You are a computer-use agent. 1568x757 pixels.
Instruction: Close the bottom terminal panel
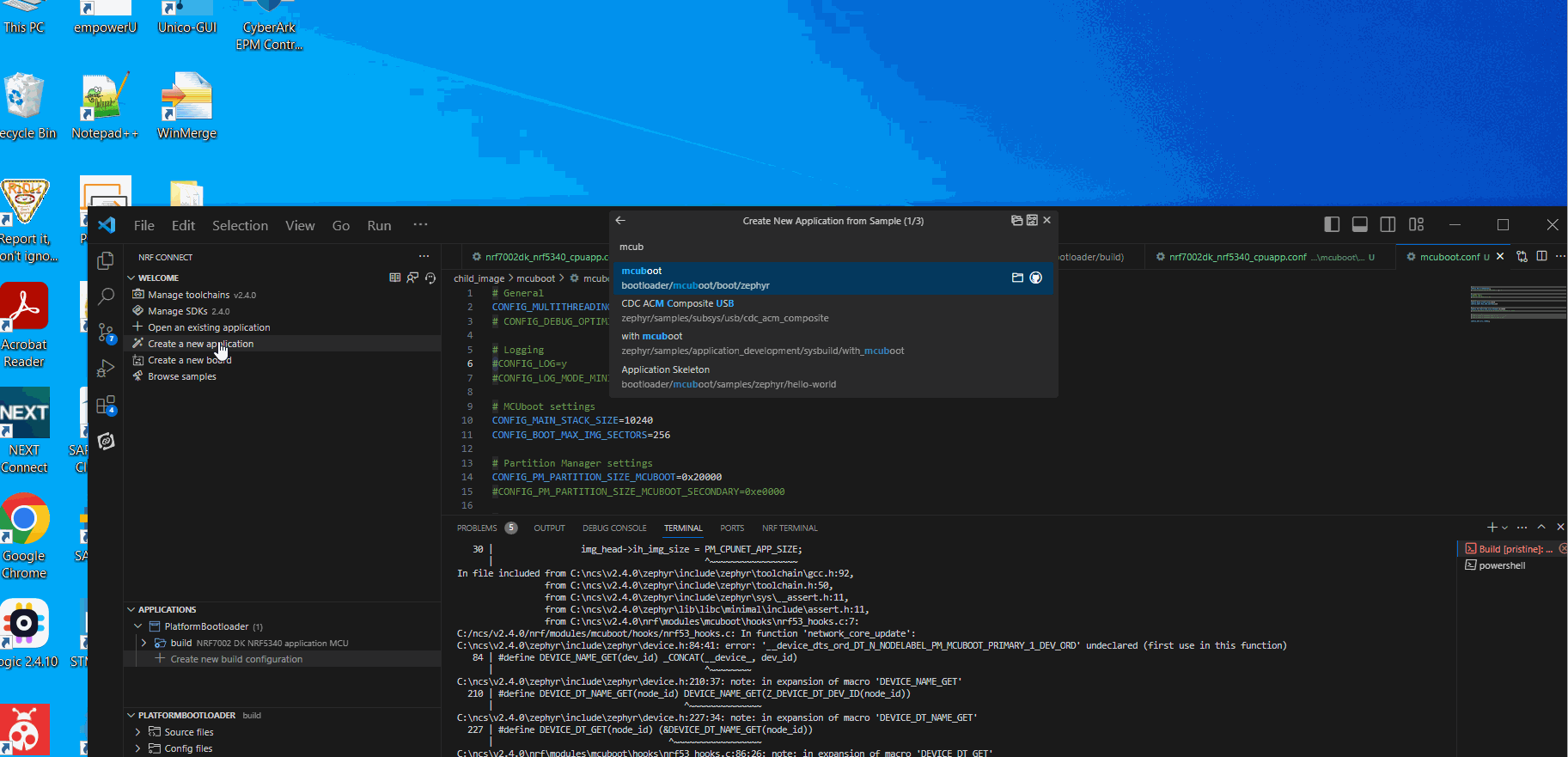tap(1560, 527)
